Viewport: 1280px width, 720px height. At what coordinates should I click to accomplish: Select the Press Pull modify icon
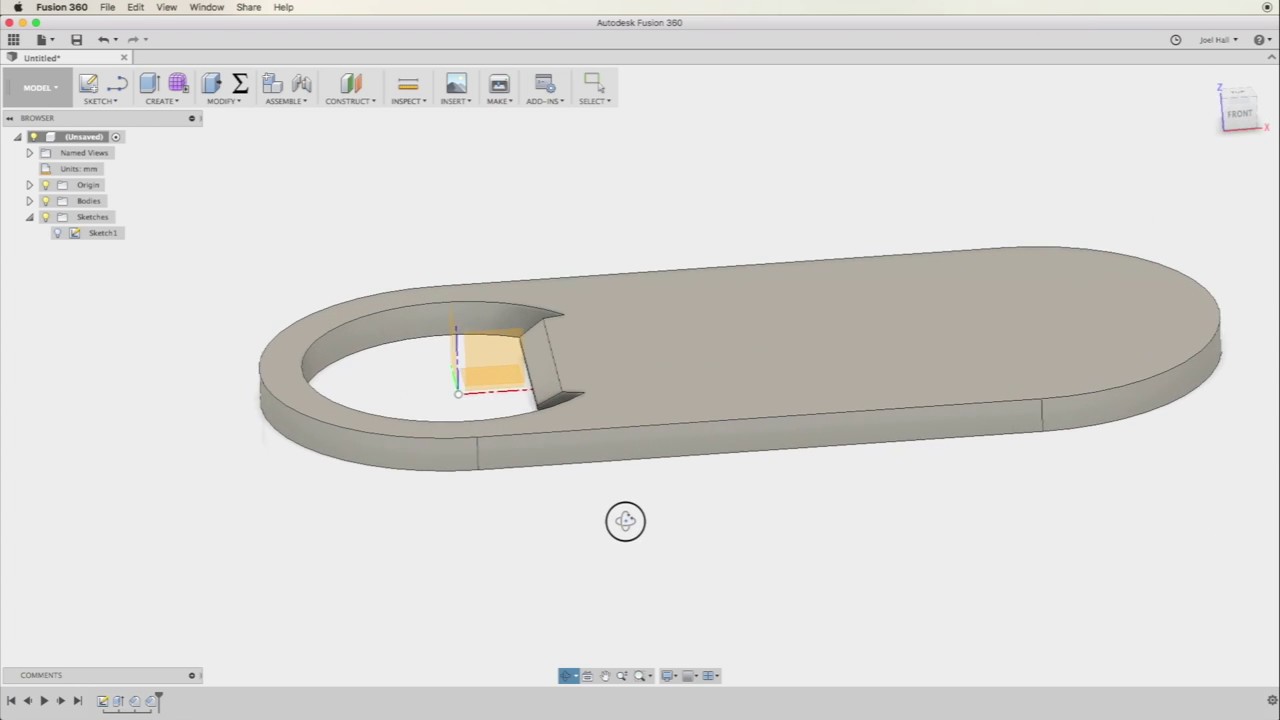(211, 84)
